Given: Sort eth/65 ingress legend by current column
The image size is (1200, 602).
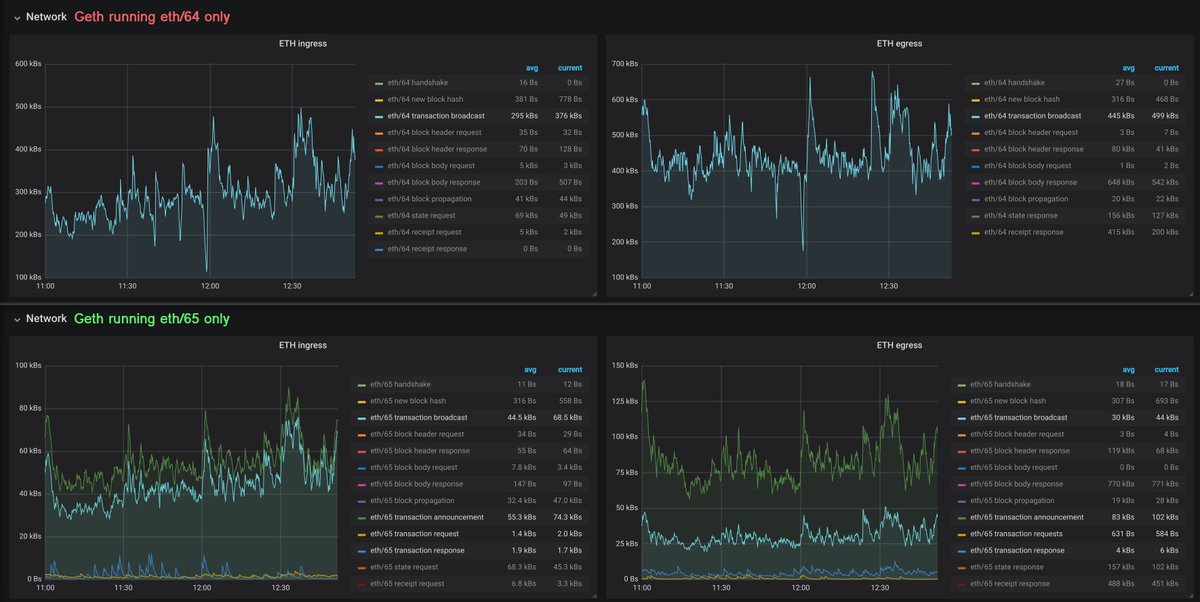Looking at the screenshot, I should 569,370.
